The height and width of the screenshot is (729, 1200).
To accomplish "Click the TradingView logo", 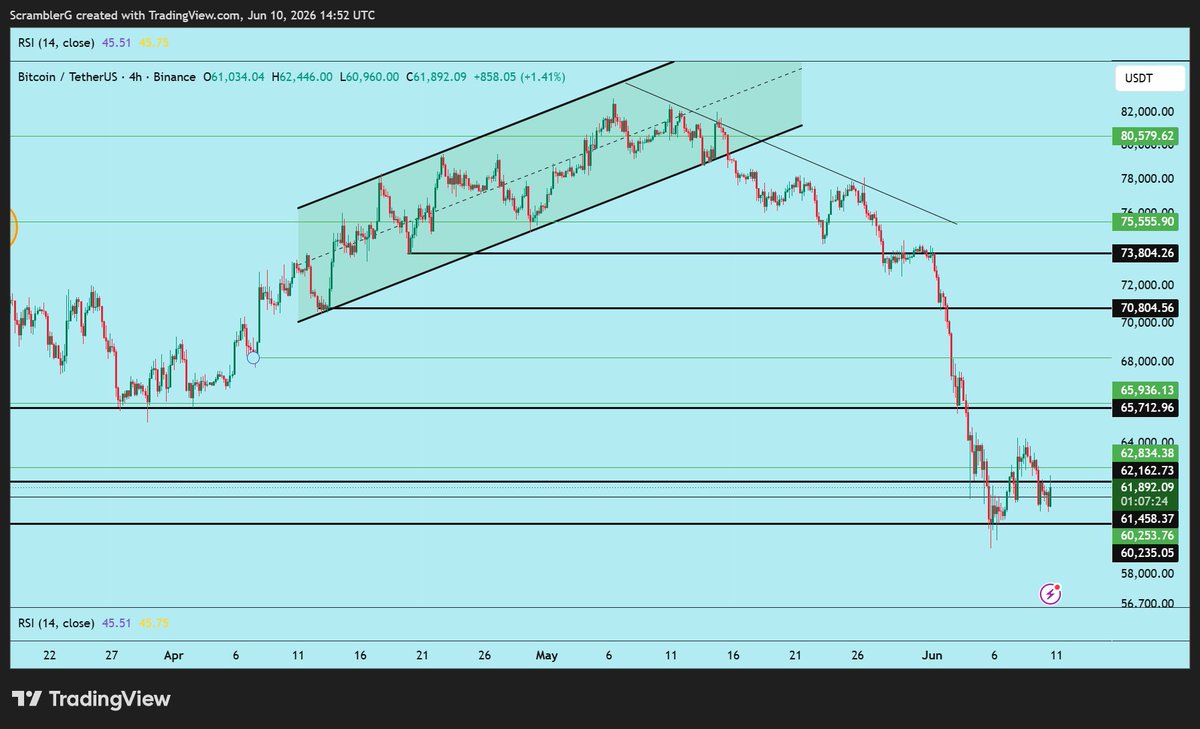I will [x=91, y=699].
